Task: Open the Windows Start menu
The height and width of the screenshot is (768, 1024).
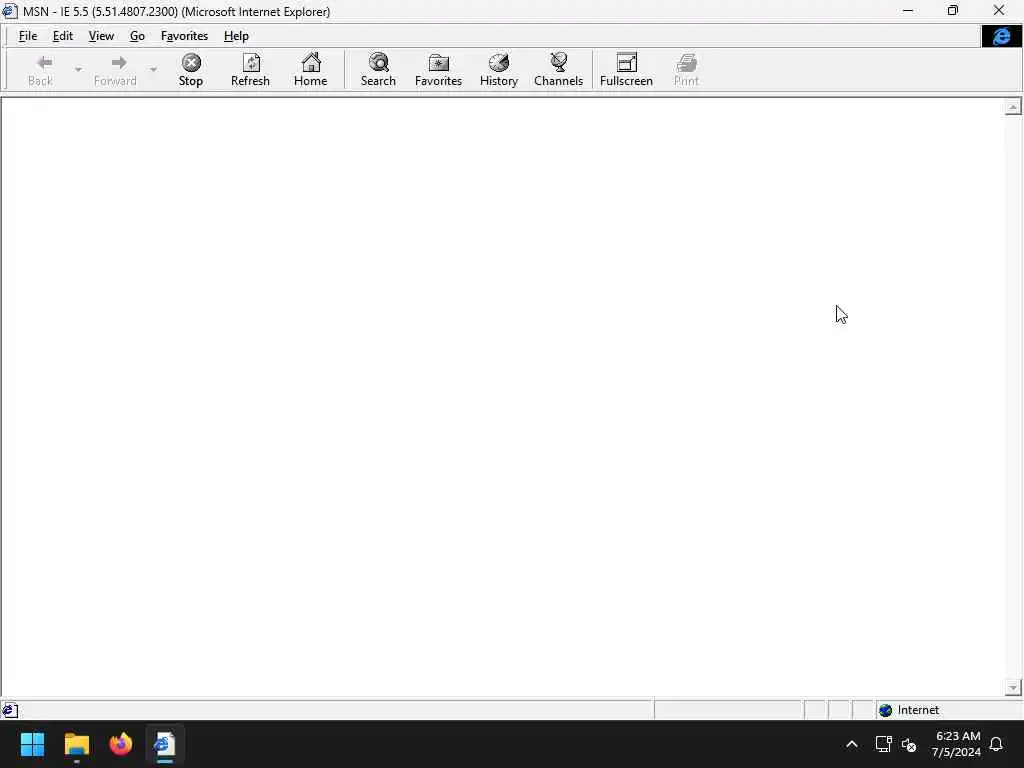Action: point(32,744)
